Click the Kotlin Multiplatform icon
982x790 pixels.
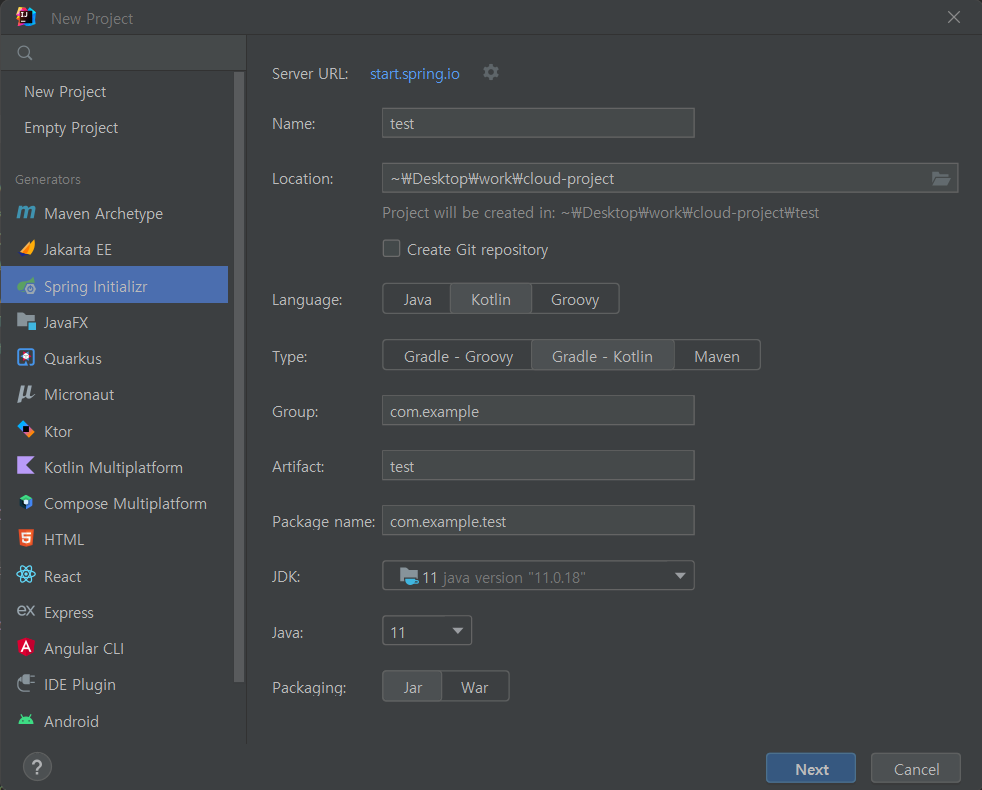coord(26,466)
